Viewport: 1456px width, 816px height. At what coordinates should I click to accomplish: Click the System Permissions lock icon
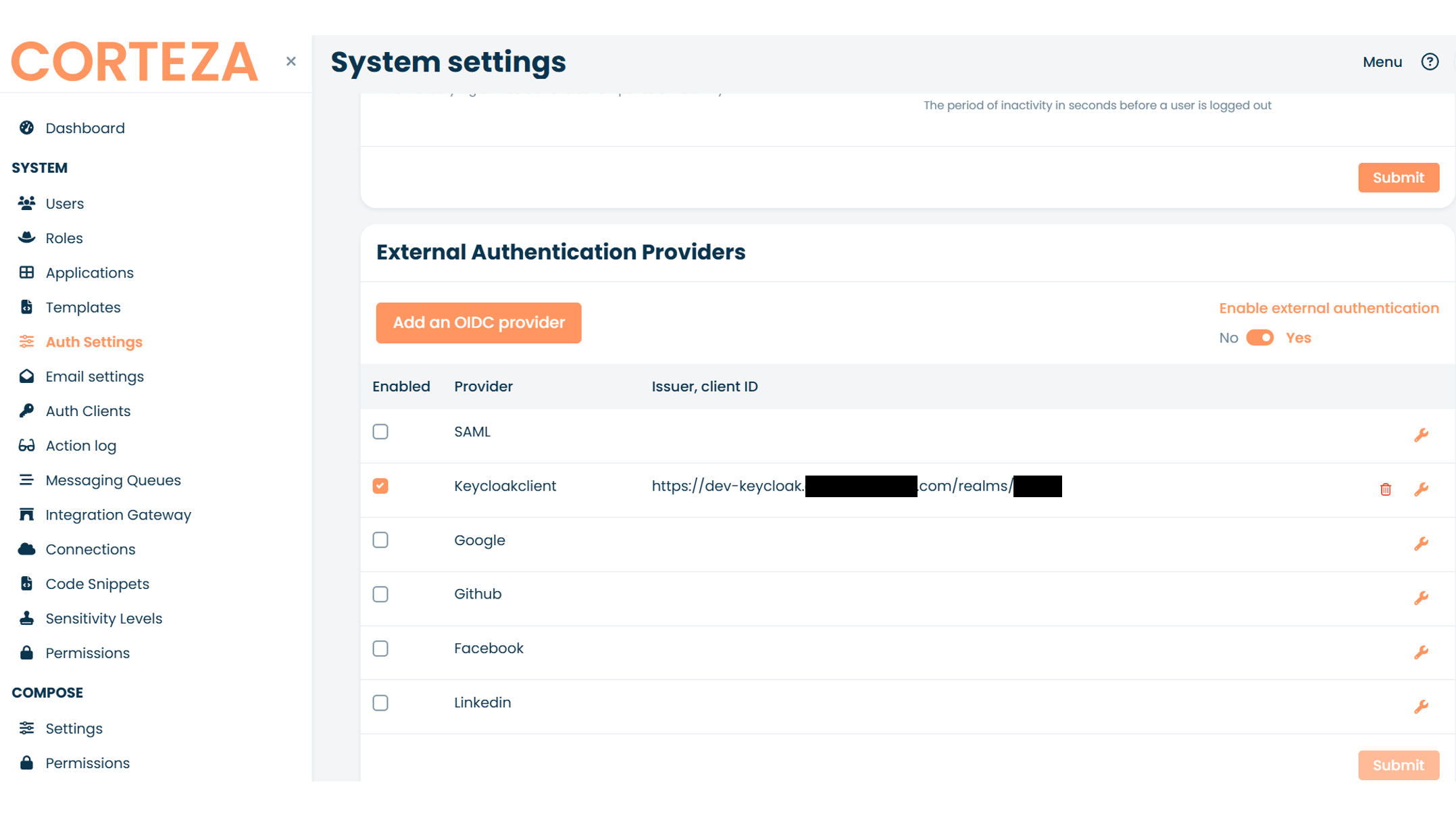click(26, 652)
